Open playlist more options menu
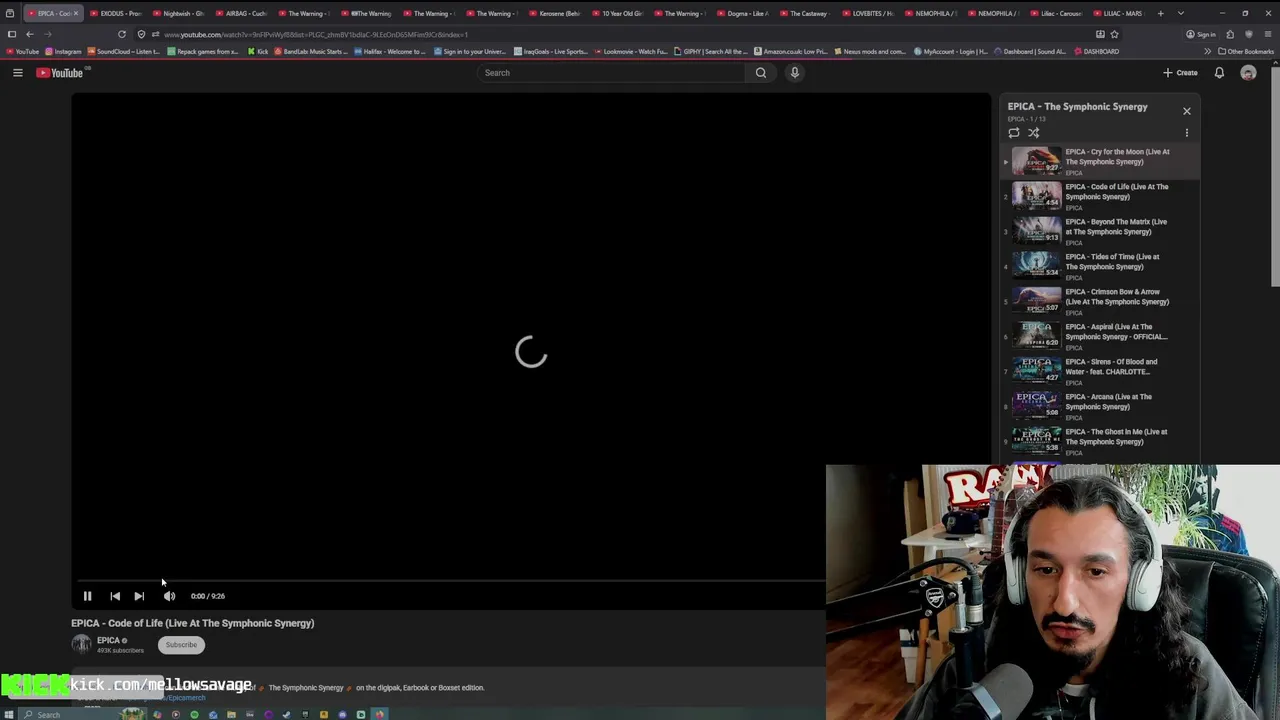The width and height of the screenshot is (1280, 720). 1187,132
